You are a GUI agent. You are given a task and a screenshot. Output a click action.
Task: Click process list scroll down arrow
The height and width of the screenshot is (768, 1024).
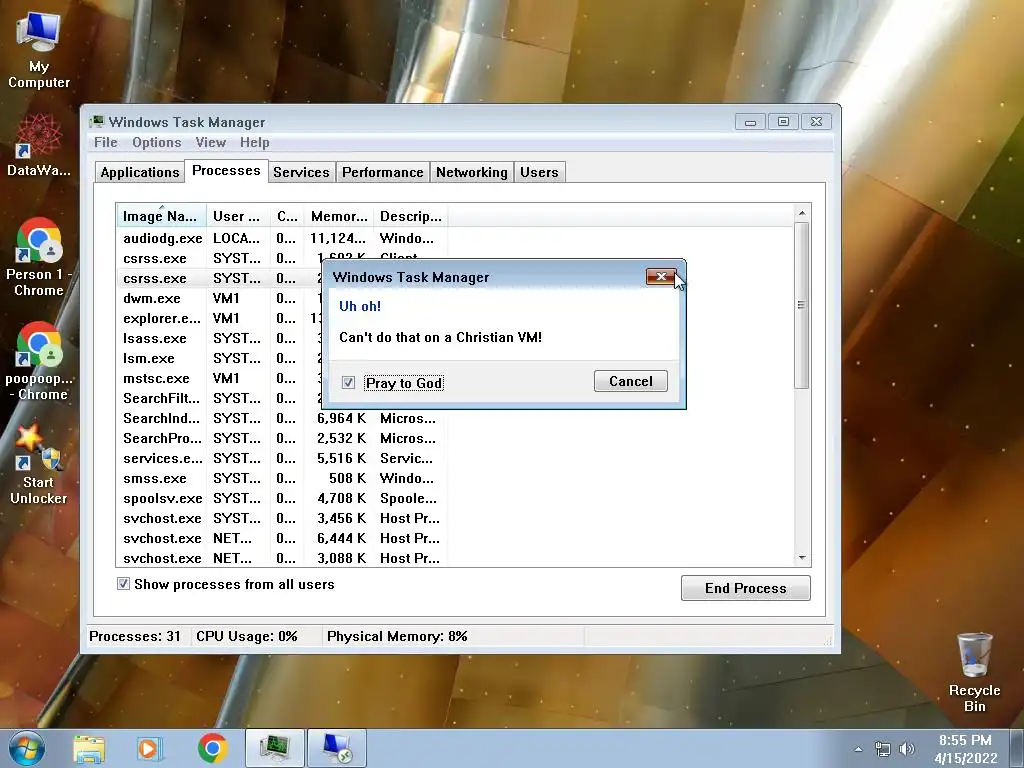coord(802,558)
